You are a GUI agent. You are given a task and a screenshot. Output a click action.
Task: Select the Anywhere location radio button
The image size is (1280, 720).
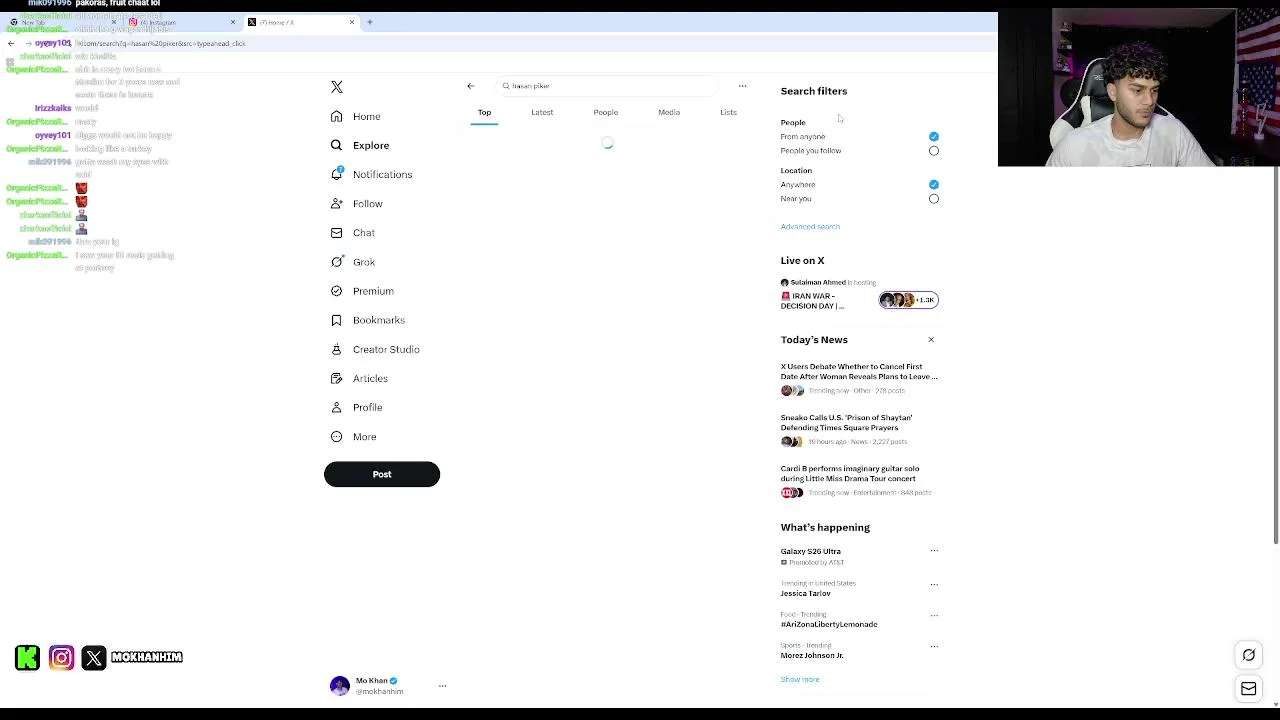(934, 184)
